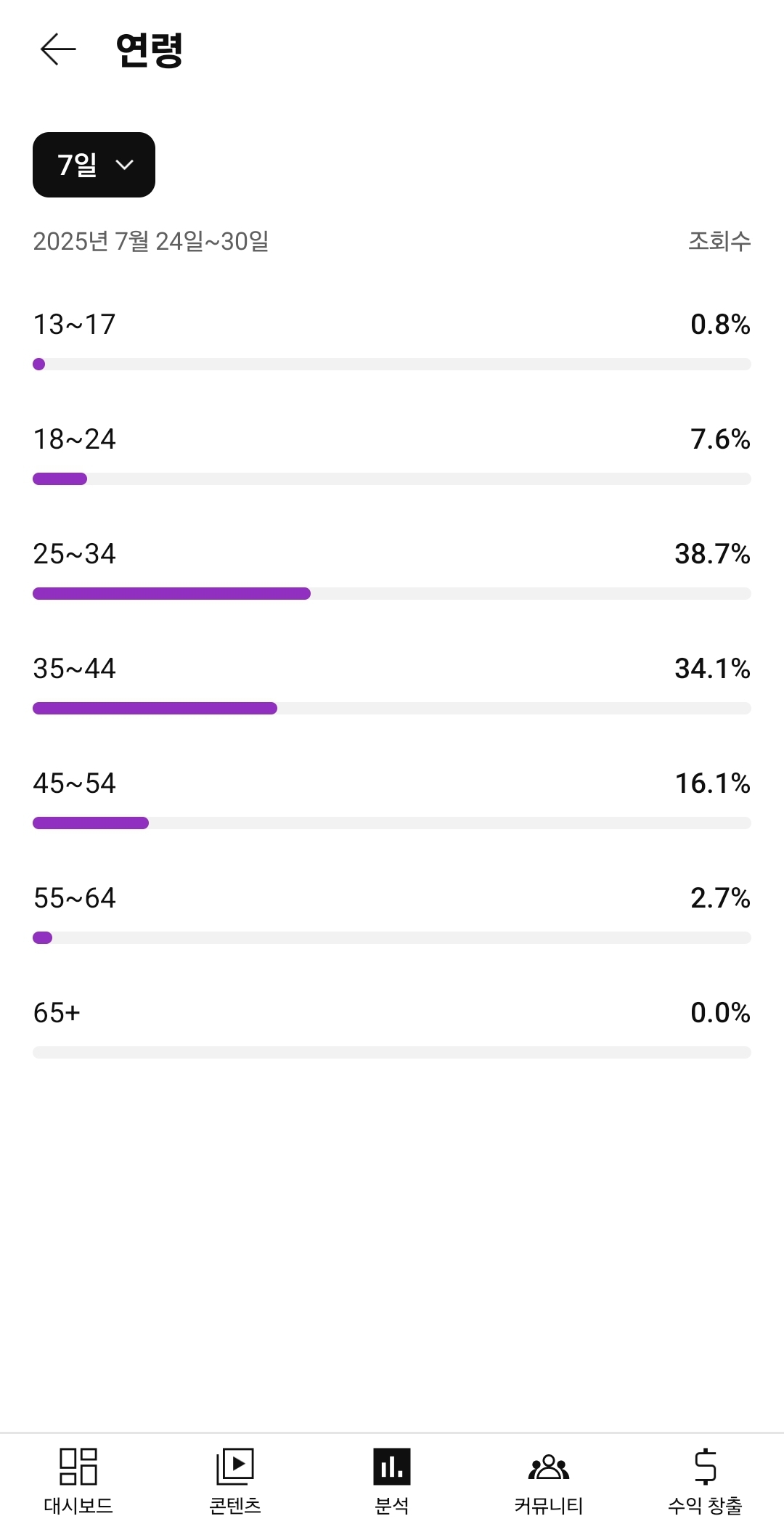Tap the 2025년 7월 24일~30일 date range
Viewport: 784px width, 1532px height.
tap(151, 241)
